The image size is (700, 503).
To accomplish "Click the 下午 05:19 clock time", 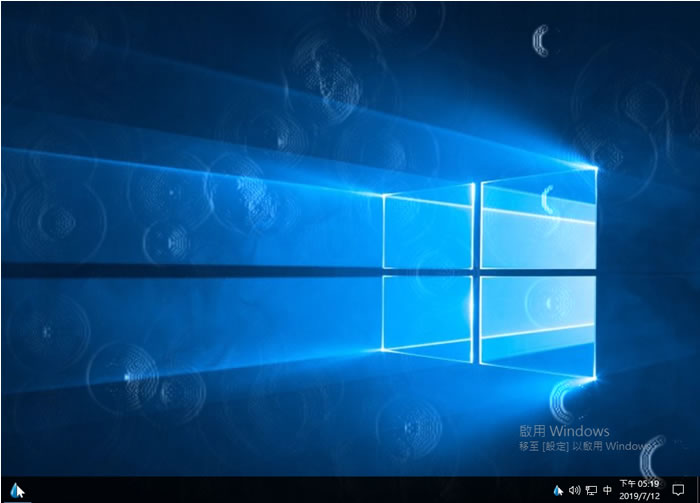I will [639, 484].
